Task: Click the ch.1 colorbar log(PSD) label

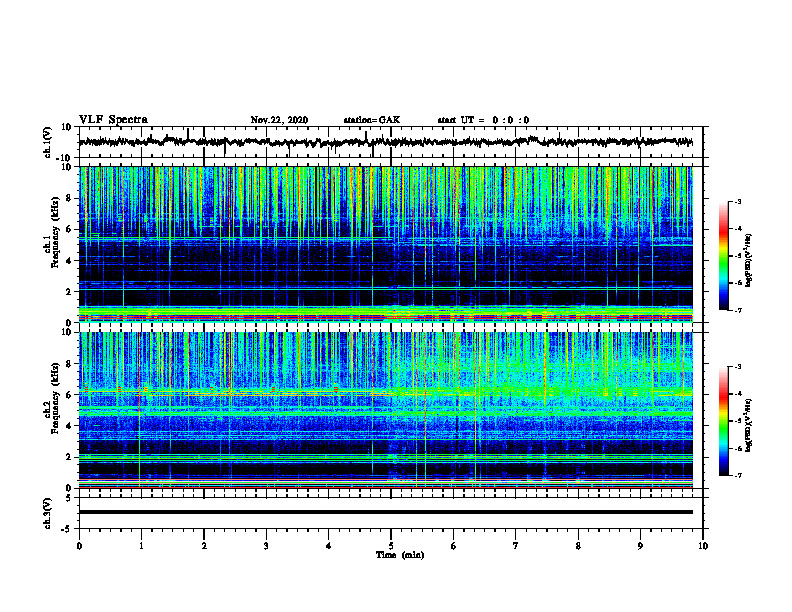Action: coord(749,261)
